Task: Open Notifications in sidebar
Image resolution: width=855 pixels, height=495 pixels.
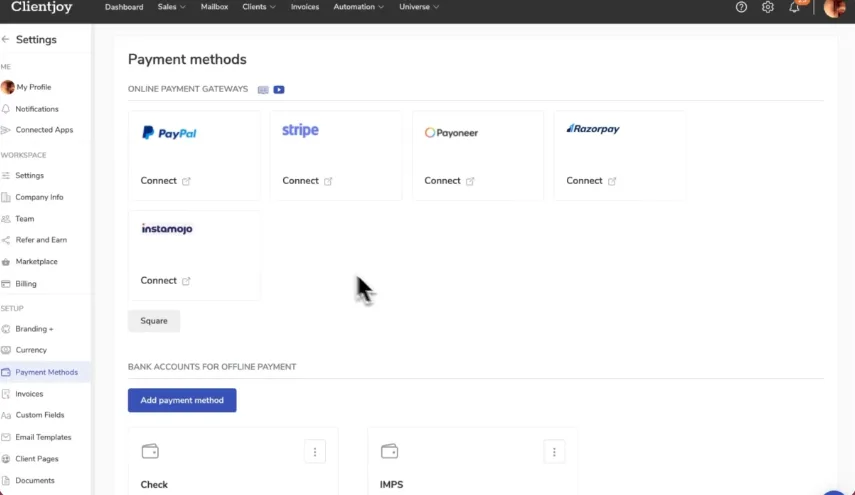Action: point(37,109)
